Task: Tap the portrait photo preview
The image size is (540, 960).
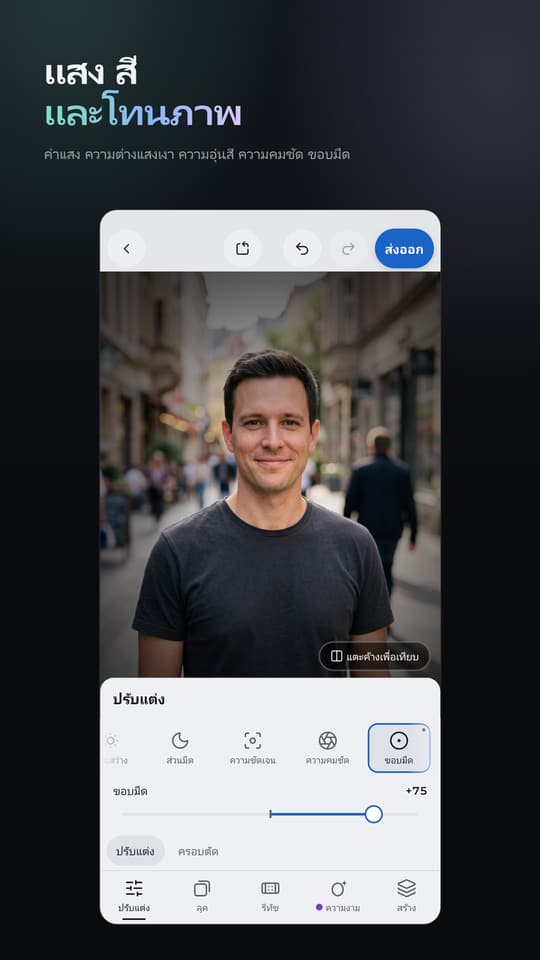Action: point(270,474)
